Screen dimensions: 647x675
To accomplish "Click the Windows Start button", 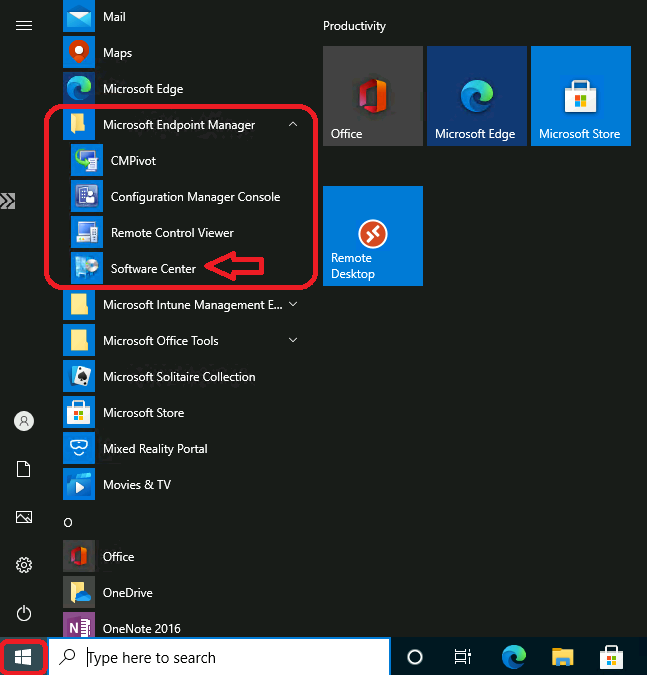I will pyautogui.click(x=23, y=657).
